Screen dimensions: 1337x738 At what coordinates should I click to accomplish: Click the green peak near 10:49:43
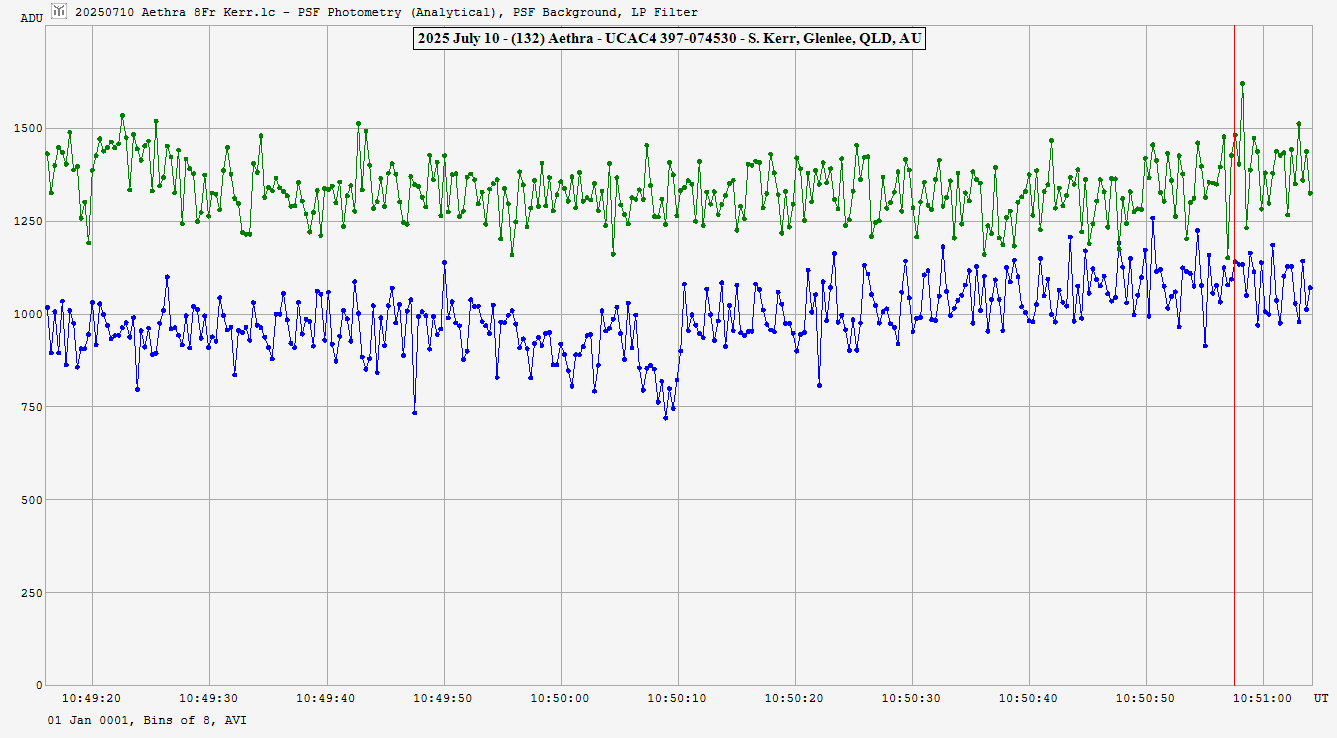(x=358, y=123)
